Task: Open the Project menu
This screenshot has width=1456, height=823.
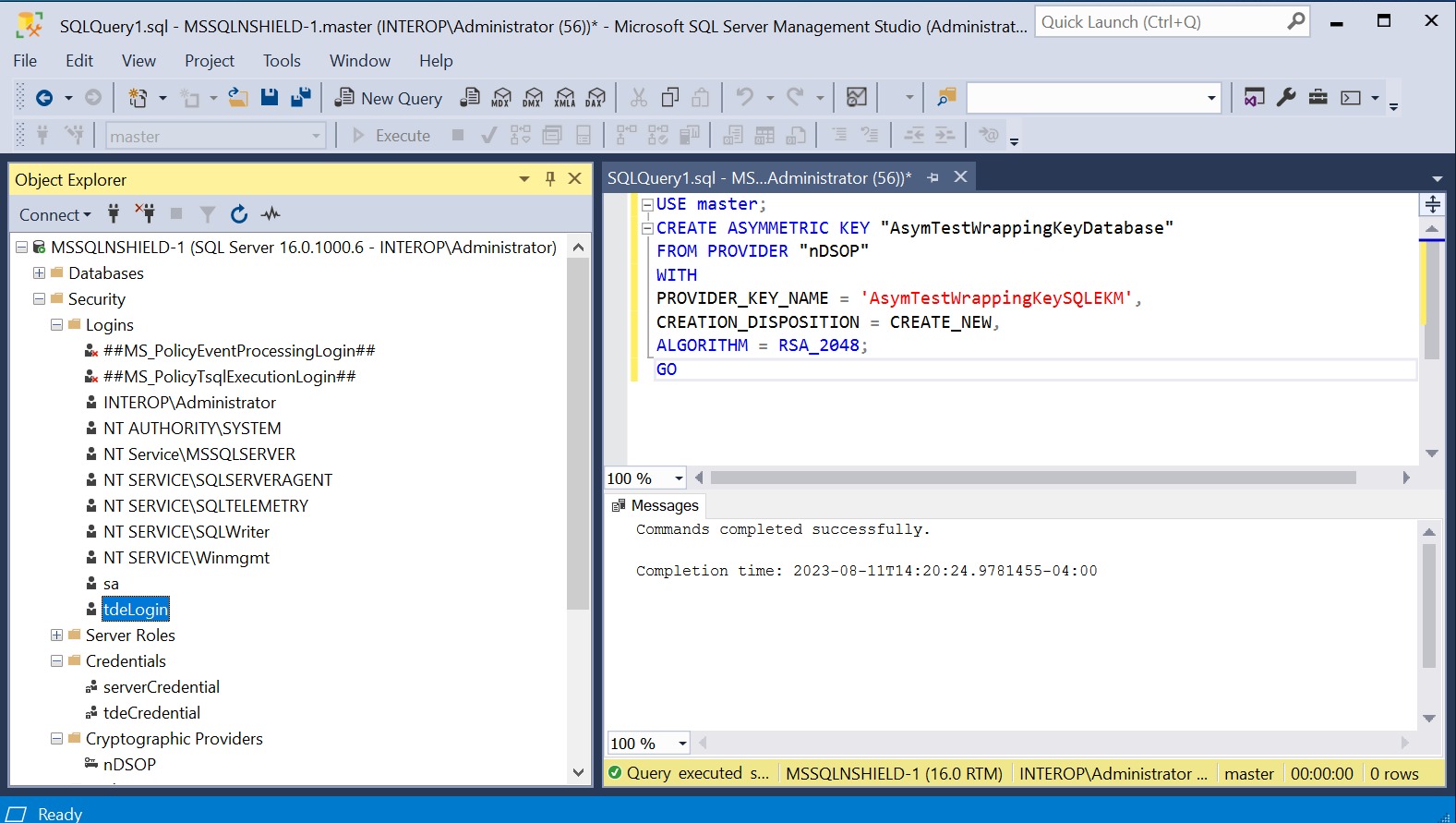Action: pyautogui.click(x=210, y=61)
